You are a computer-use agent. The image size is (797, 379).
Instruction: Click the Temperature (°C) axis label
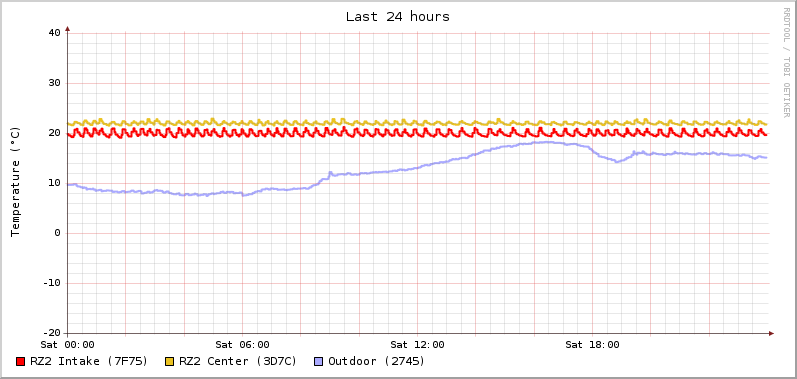tap(15, 182)
